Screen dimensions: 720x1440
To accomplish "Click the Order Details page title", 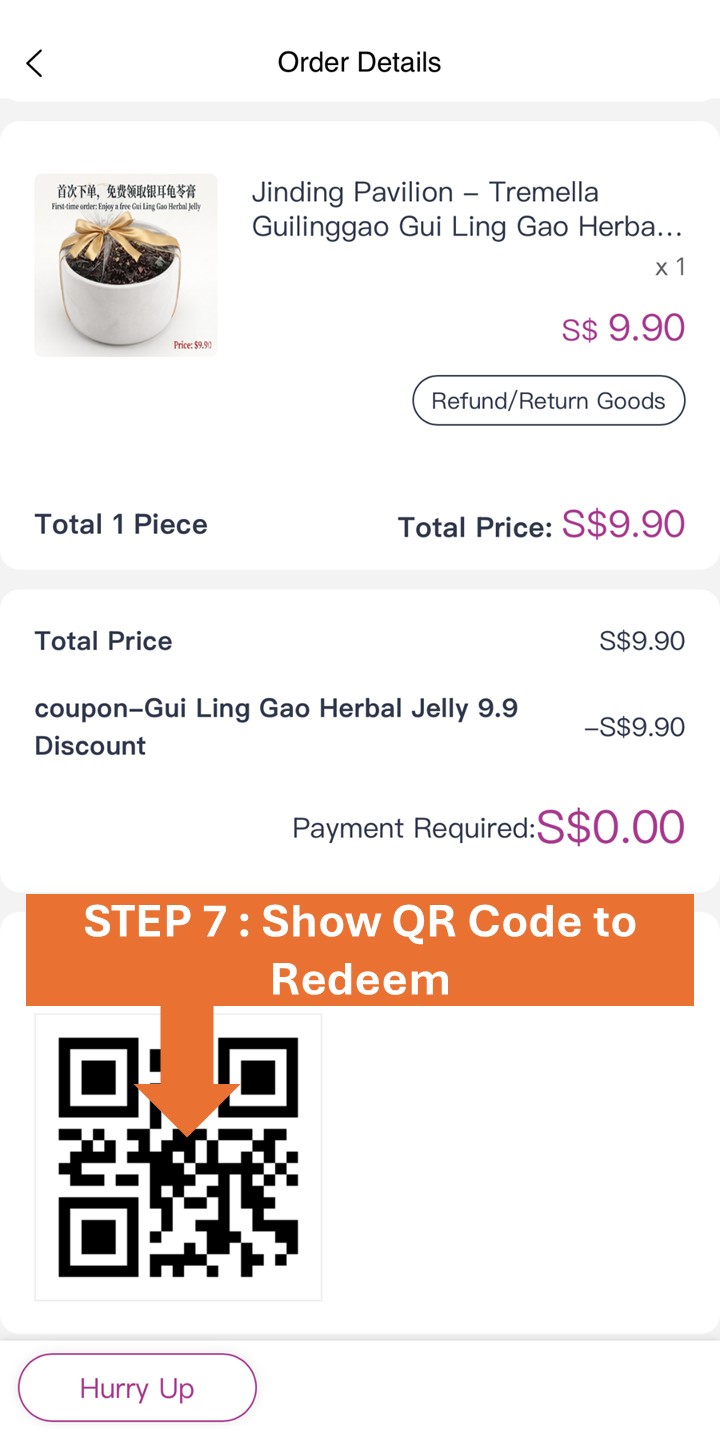I will click(x=359, y=62).
